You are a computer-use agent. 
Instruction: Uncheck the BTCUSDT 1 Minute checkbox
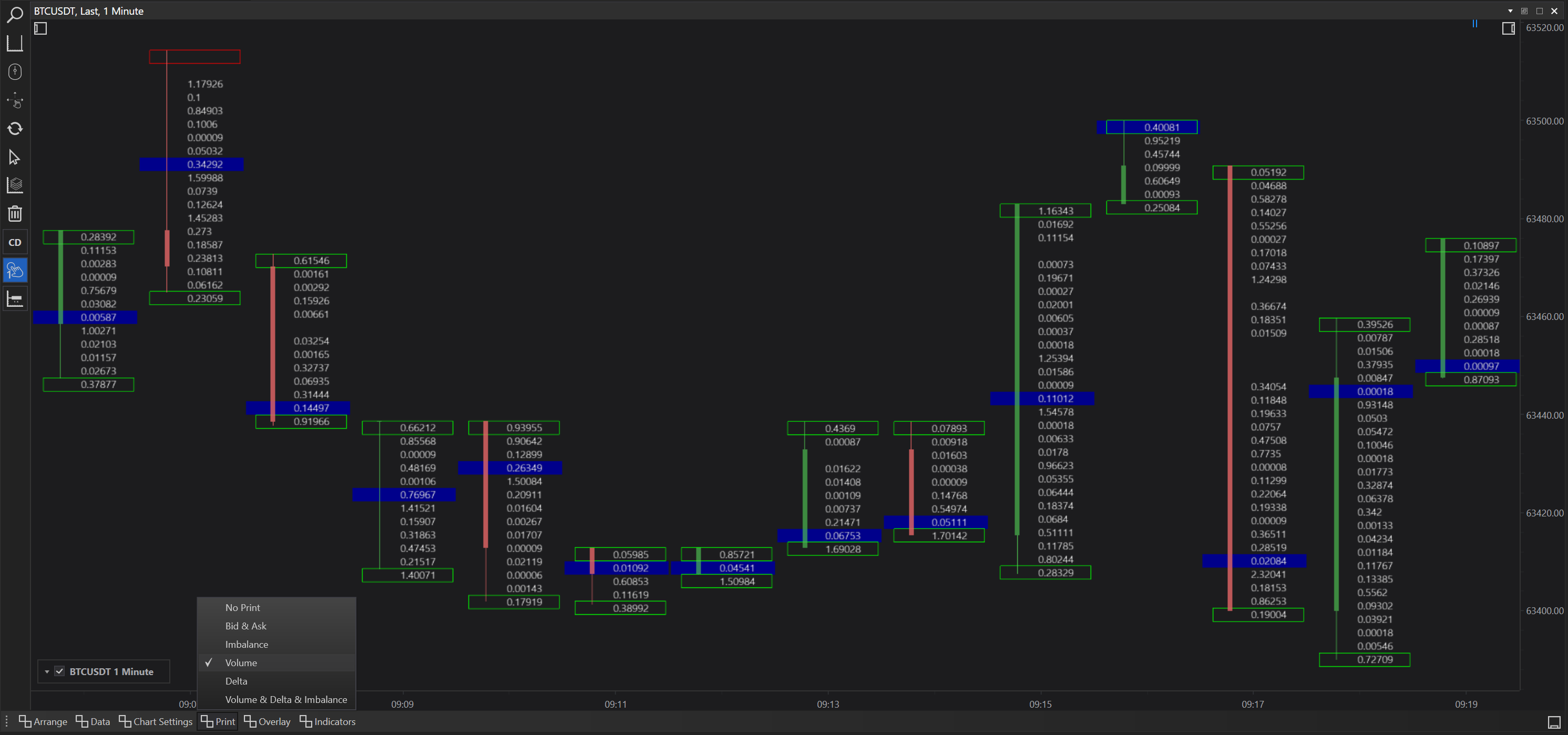pos(59,671)
